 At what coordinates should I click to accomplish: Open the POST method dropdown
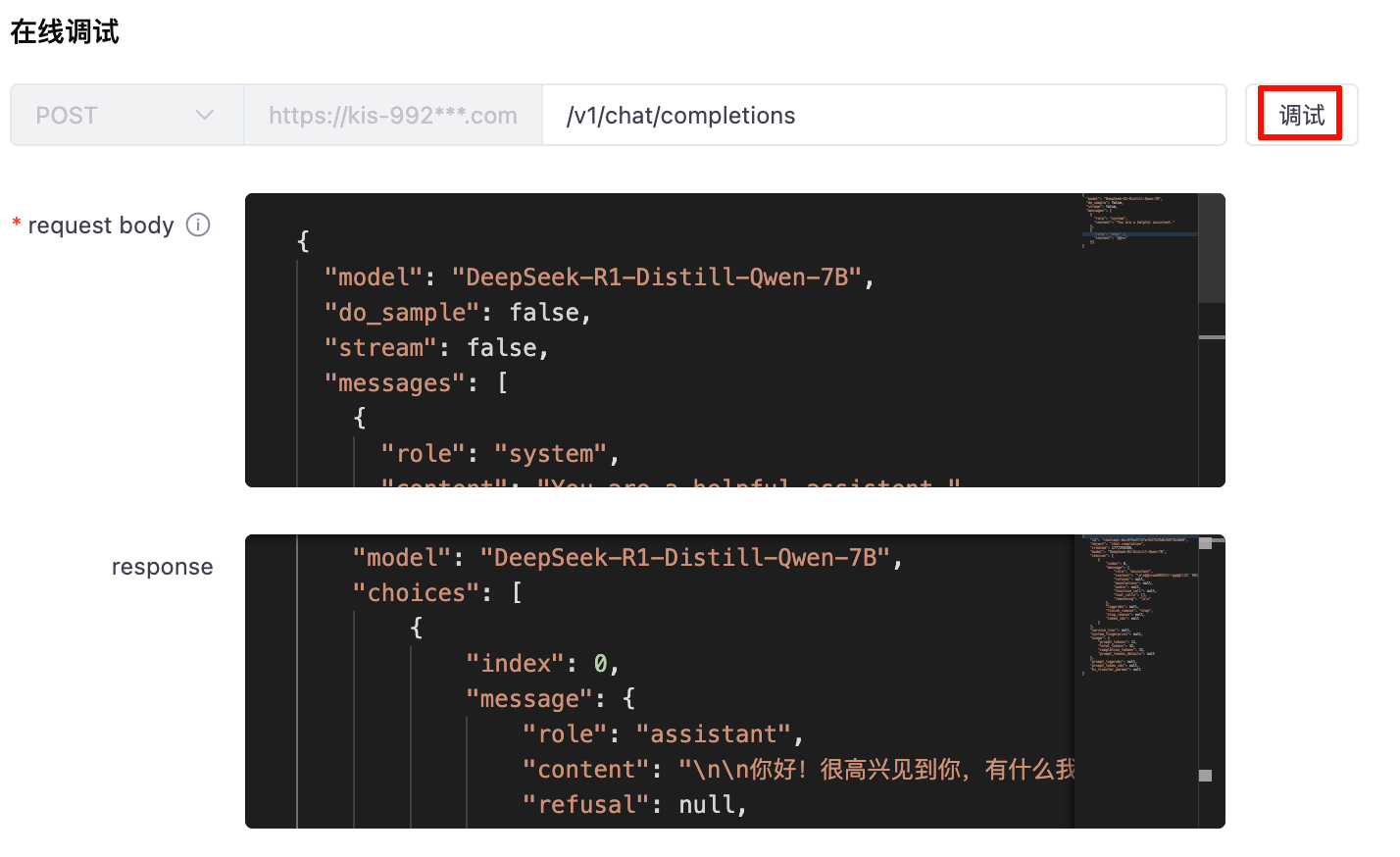click(126, 116)
